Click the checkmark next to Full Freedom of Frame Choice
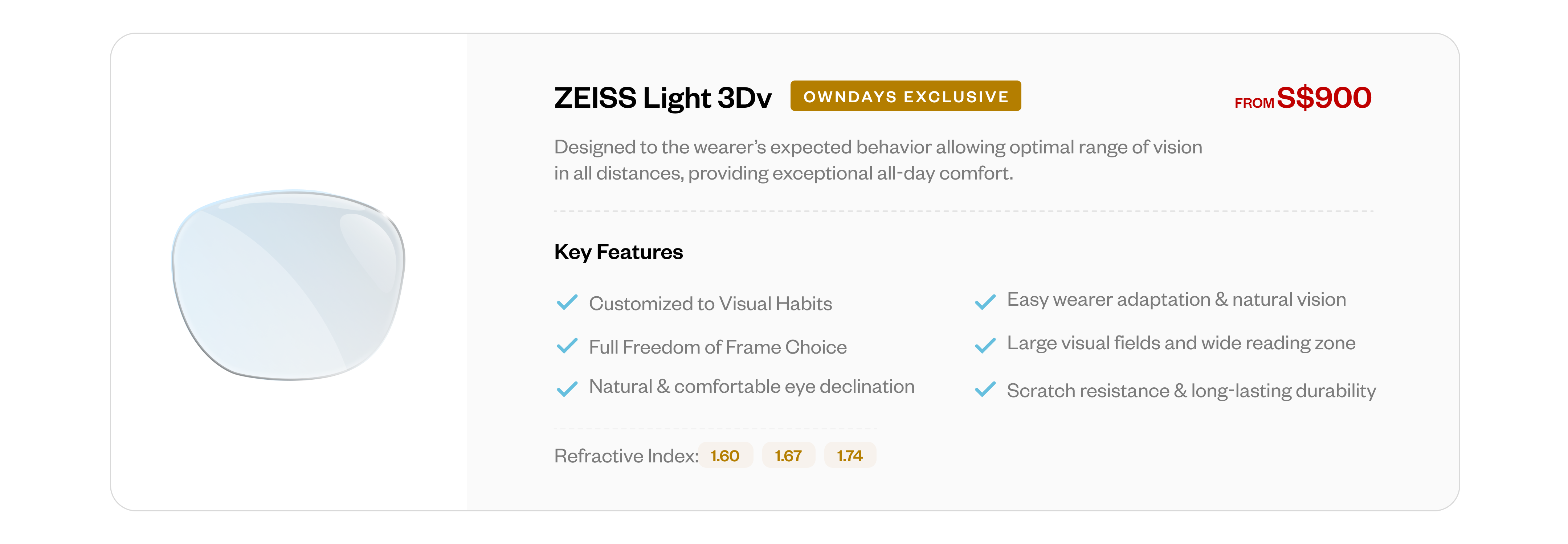Viewport: 1568px width, 544px height. pyautogui.click(x=567, y=346)
